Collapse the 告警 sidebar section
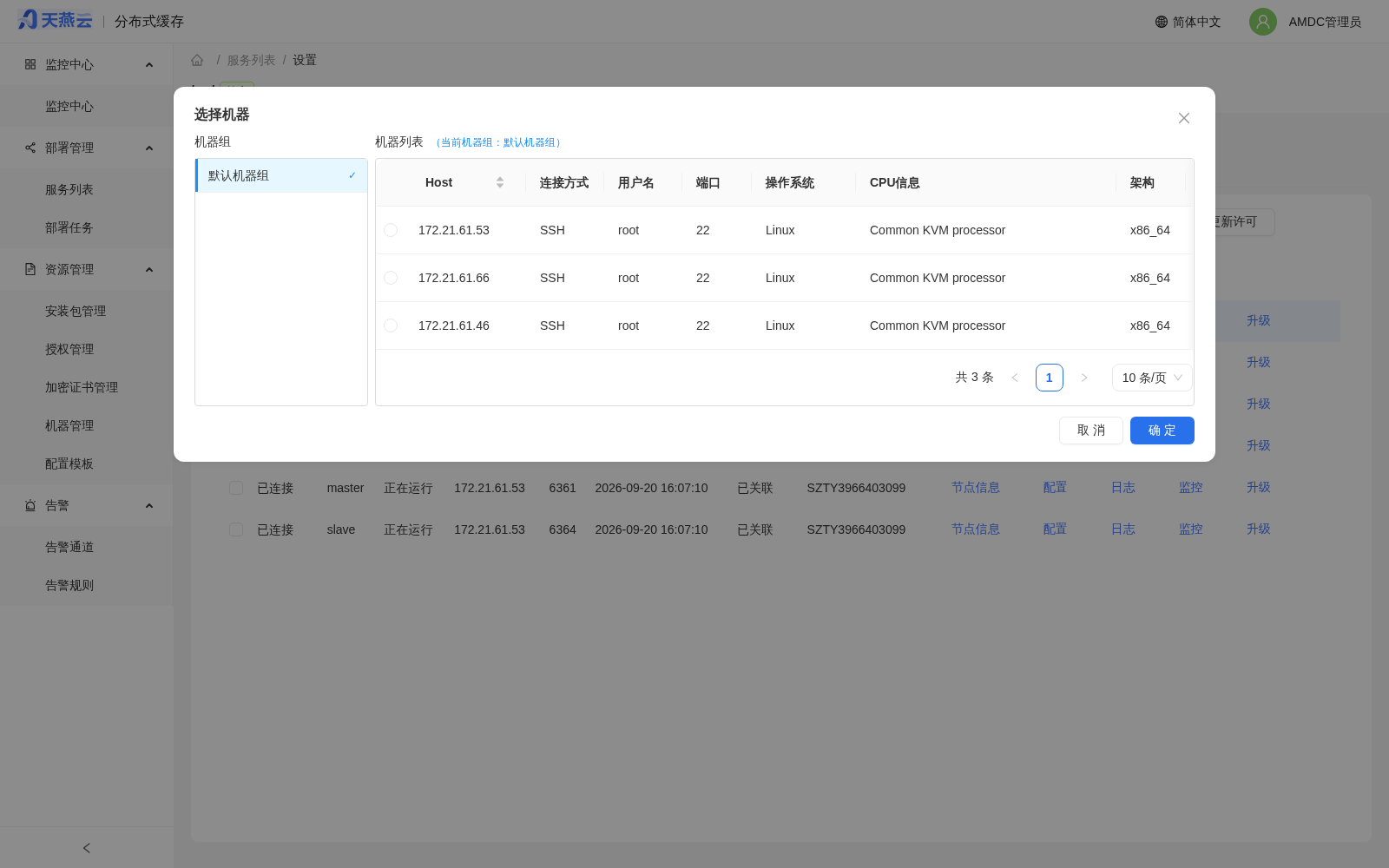The image size is (1389, 868). click(x=149, y=506)
